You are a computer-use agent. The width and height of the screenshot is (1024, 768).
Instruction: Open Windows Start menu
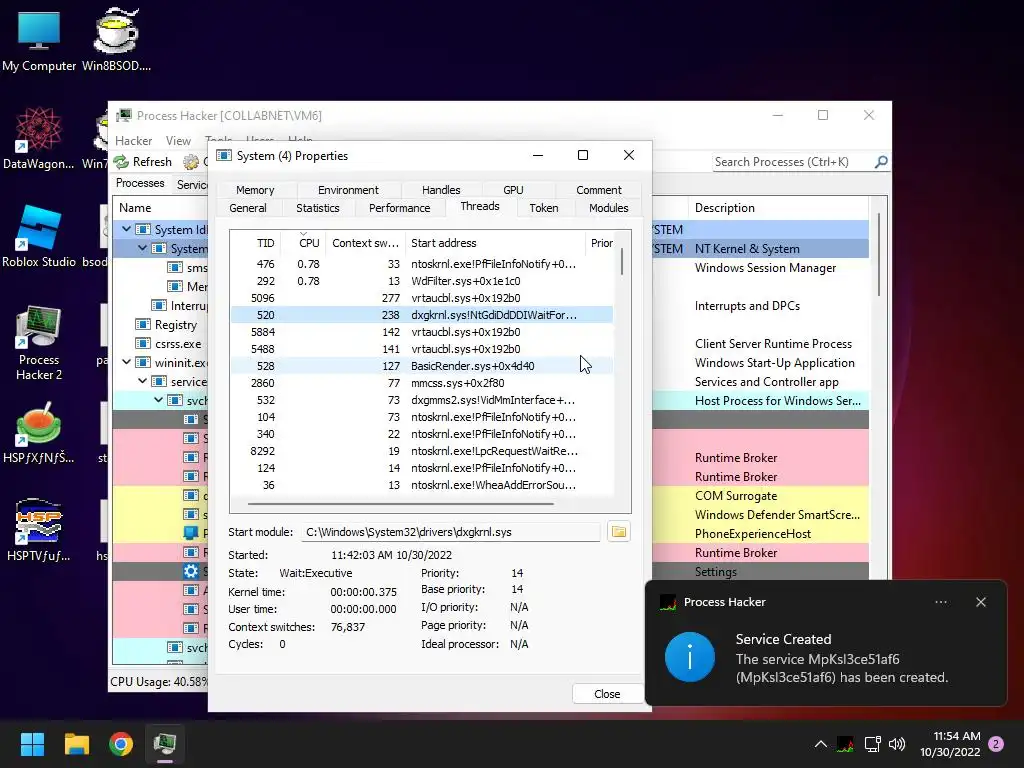point(32,744)
